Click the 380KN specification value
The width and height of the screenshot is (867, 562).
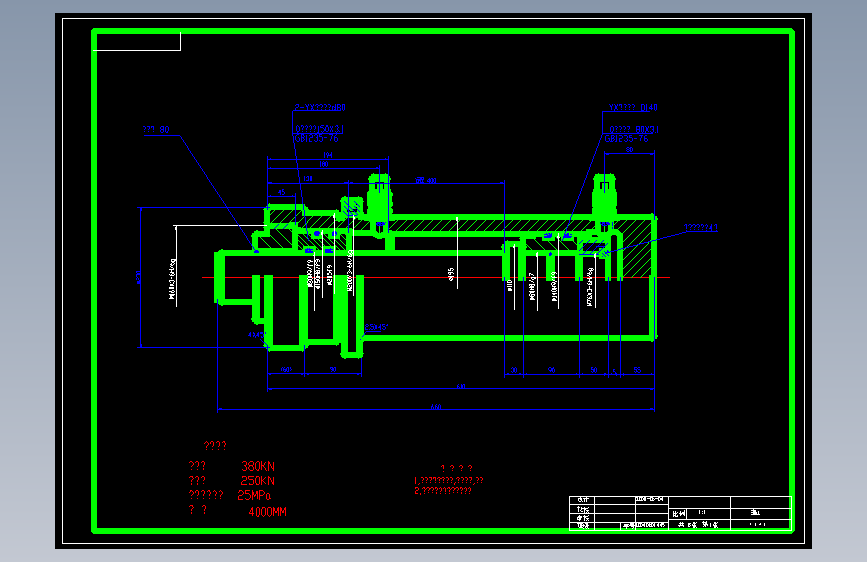pos(258,466)
